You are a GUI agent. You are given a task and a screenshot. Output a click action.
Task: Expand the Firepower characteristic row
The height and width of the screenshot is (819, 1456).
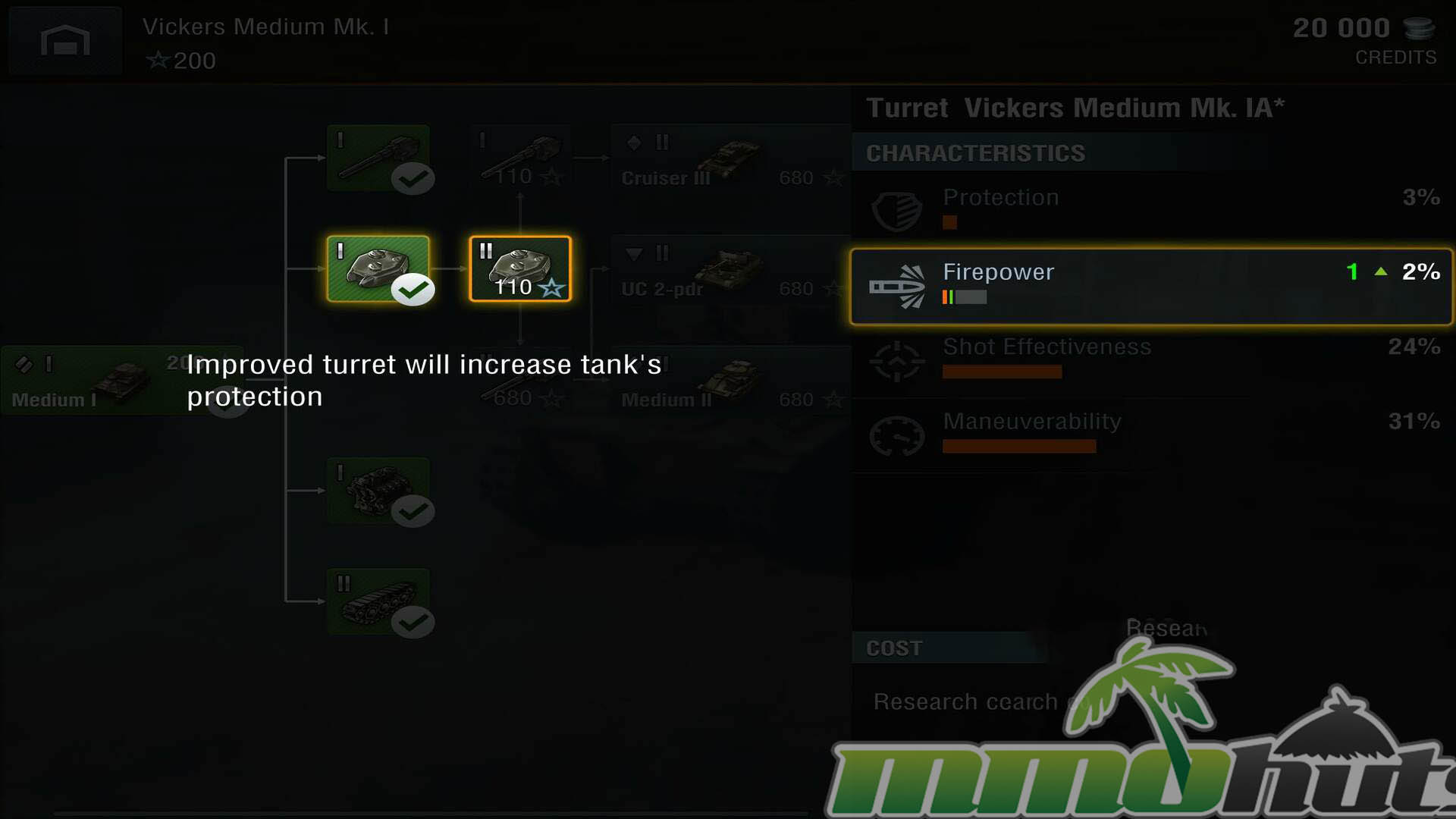pyautogui.click(x=1151, y=287)
